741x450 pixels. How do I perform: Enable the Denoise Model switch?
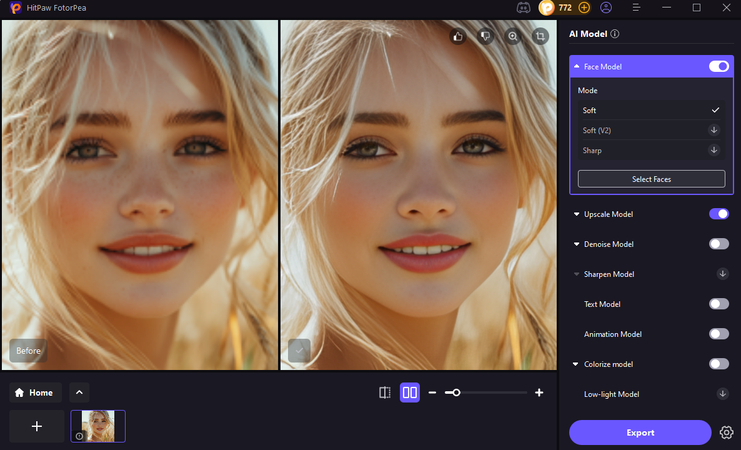point(719,244)
